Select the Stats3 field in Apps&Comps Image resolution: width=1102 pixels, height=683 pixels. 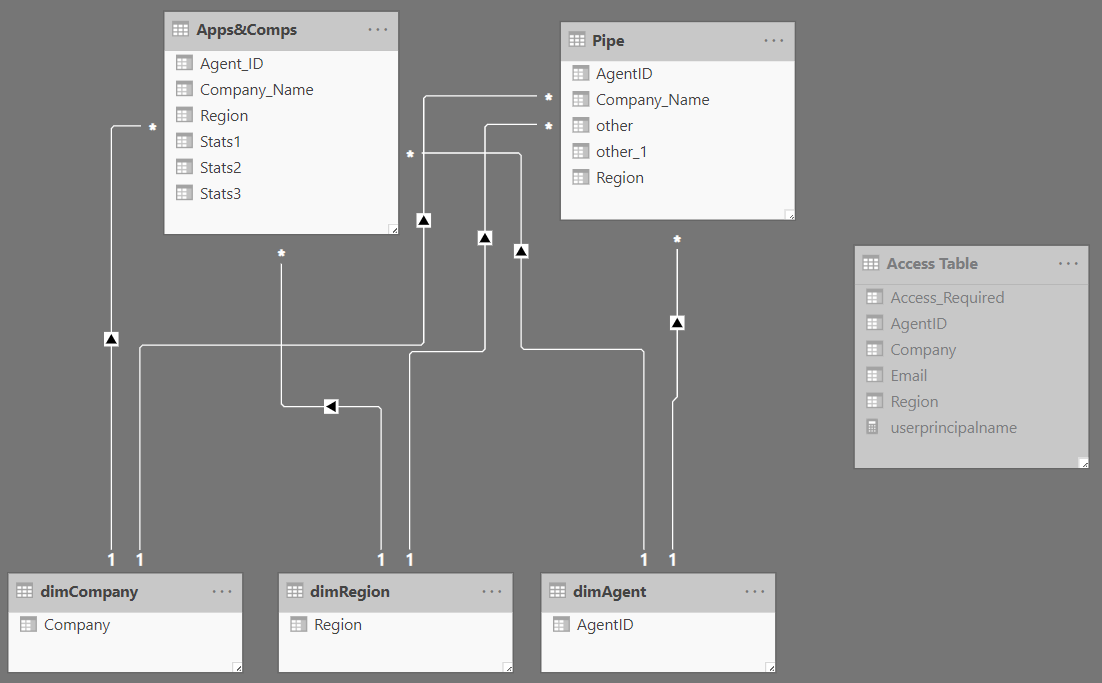281,194
